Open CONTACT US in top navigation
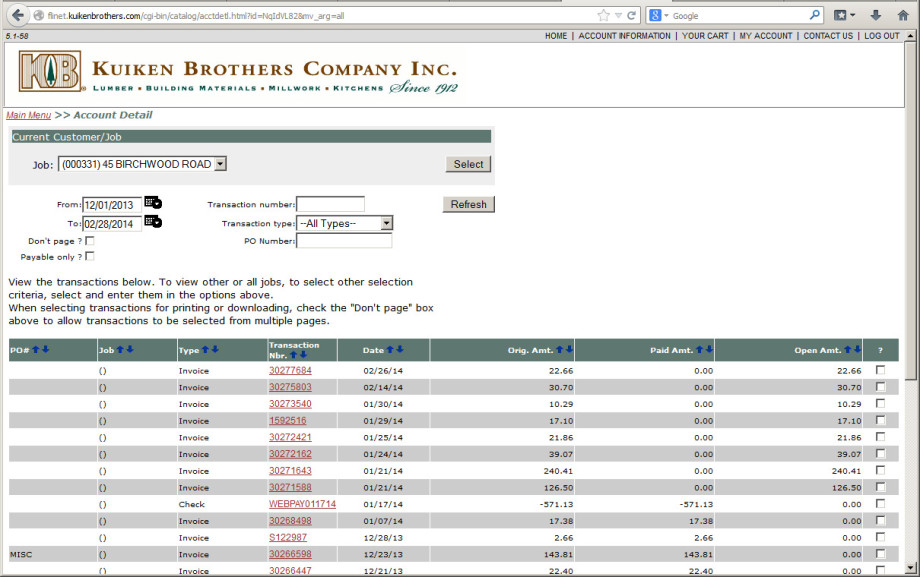The height and width of the screenshot is (577, 920). click(828, 36)
